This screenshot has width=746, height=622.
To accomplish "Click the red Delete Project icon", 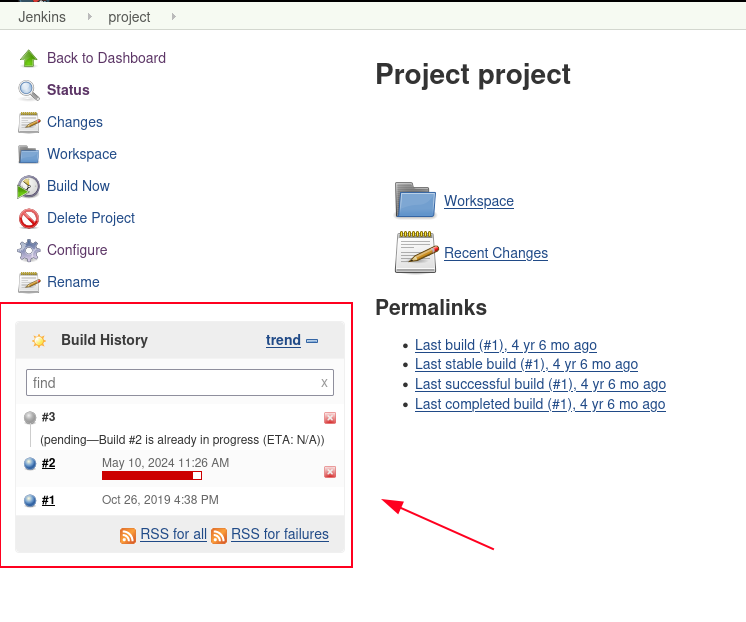I will click(29, 218).
